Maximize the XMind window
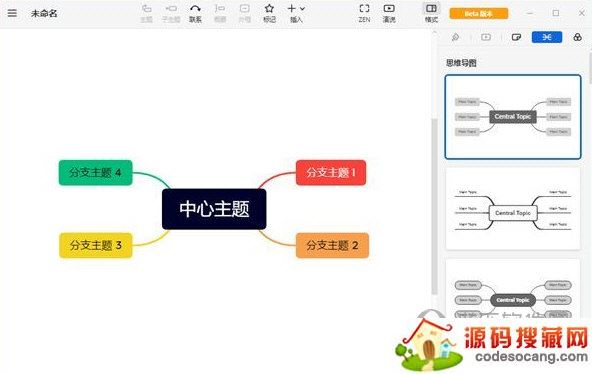Image resolution: width=592 pixels, height=374 pixels. (x=556, y=13)
